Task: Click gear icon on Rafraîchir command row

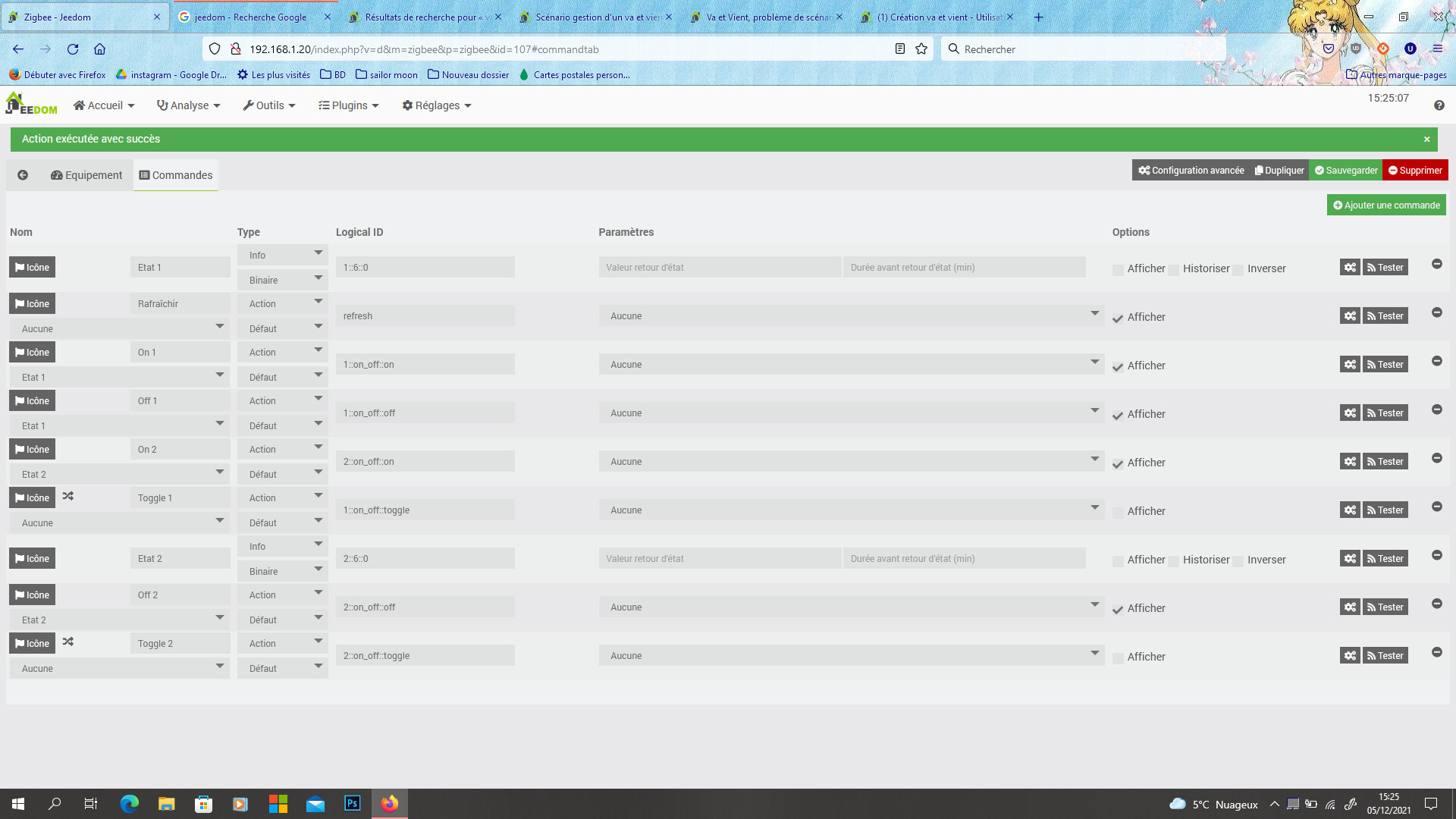Action: (x=1350, y=315)
